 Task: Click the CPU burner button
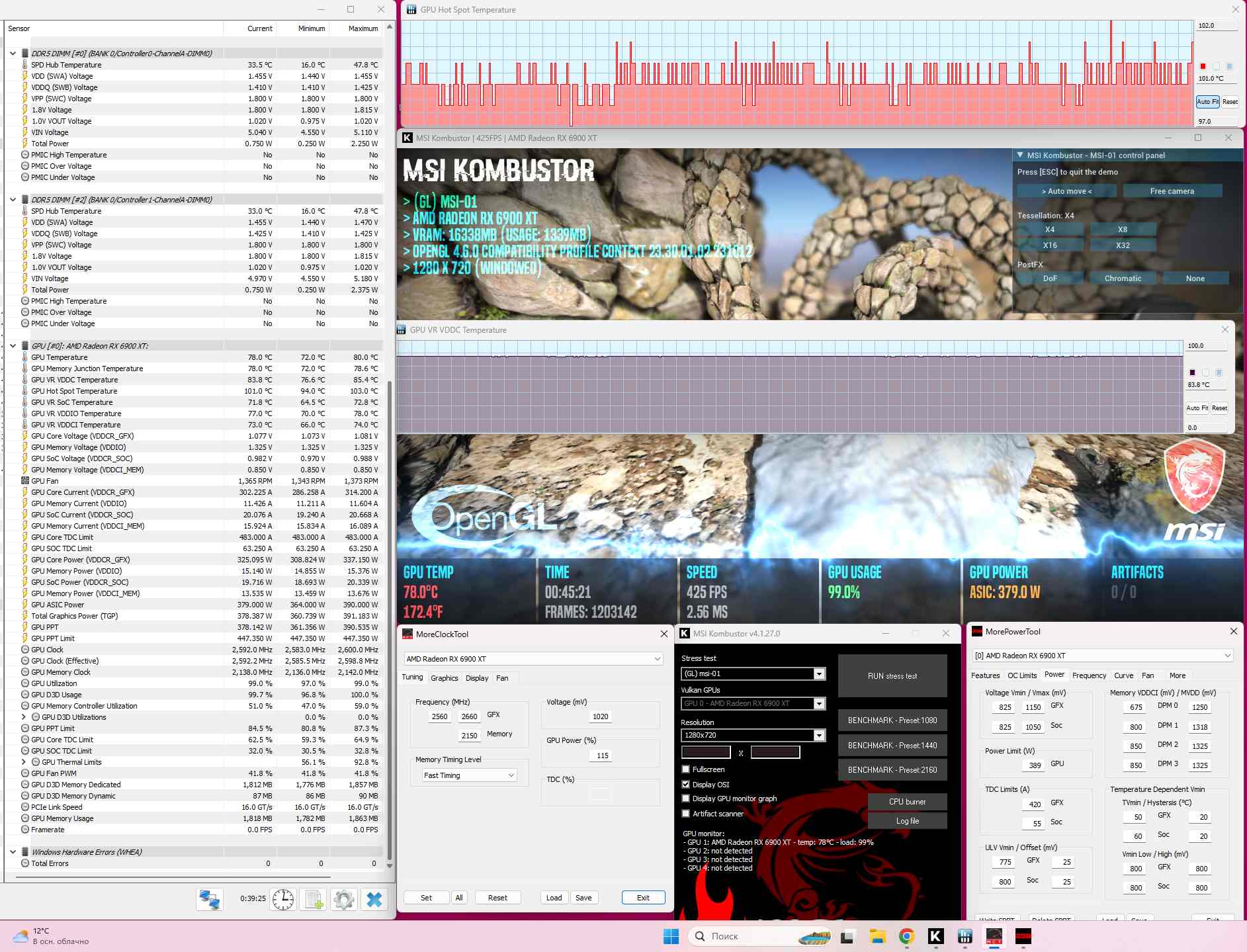click(x=908, y=802)
